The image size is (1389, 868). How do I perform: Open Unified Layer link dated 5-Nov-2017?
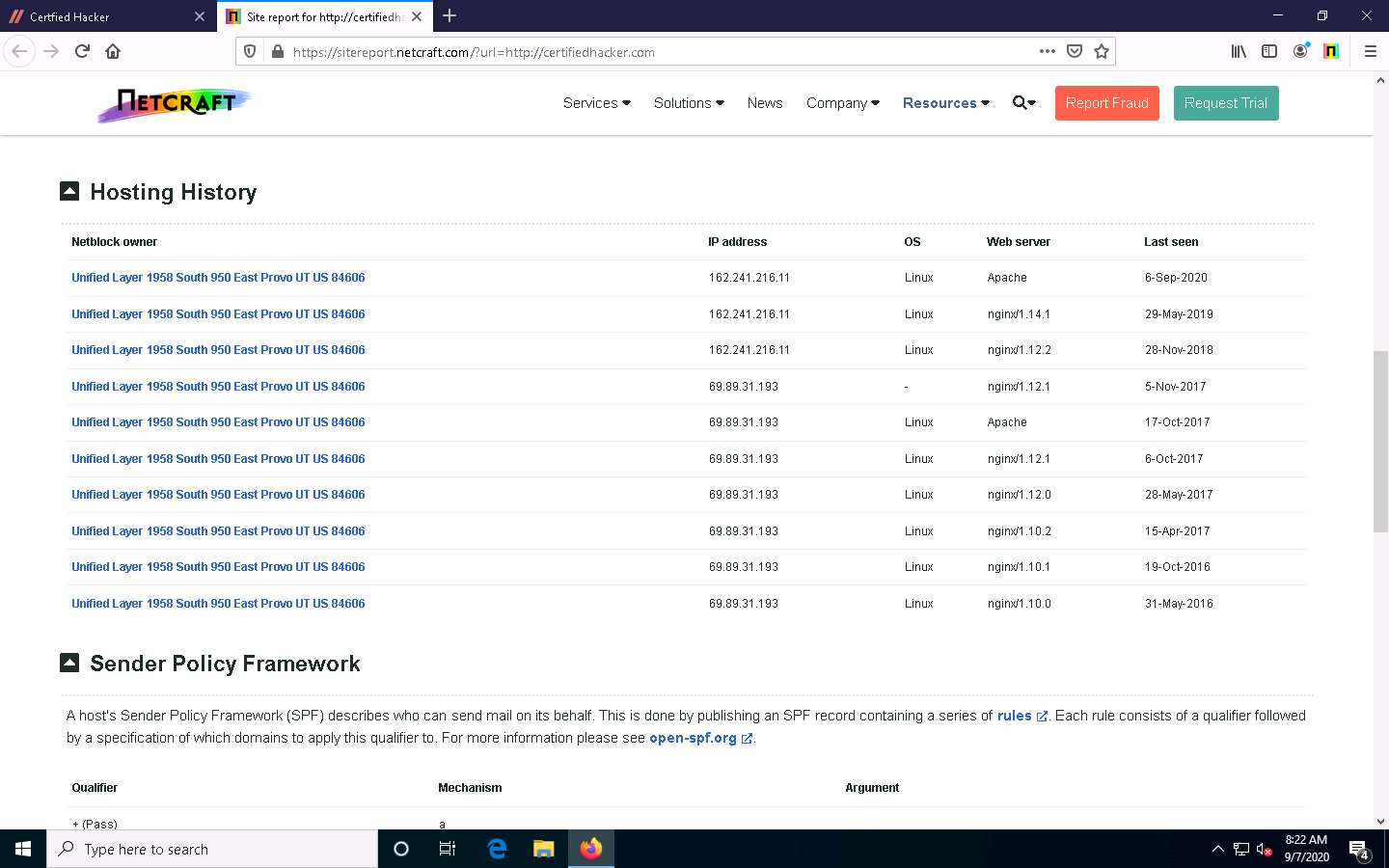tap(218, 387)
